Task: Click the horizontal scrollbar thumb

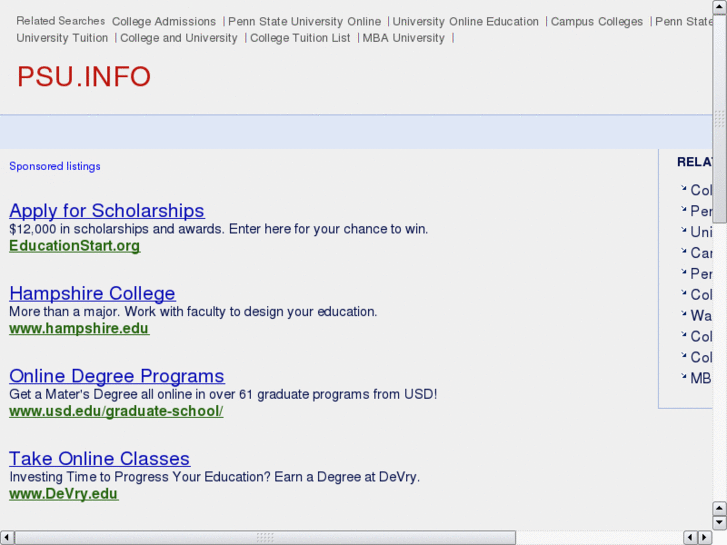Action: [265, 538]
